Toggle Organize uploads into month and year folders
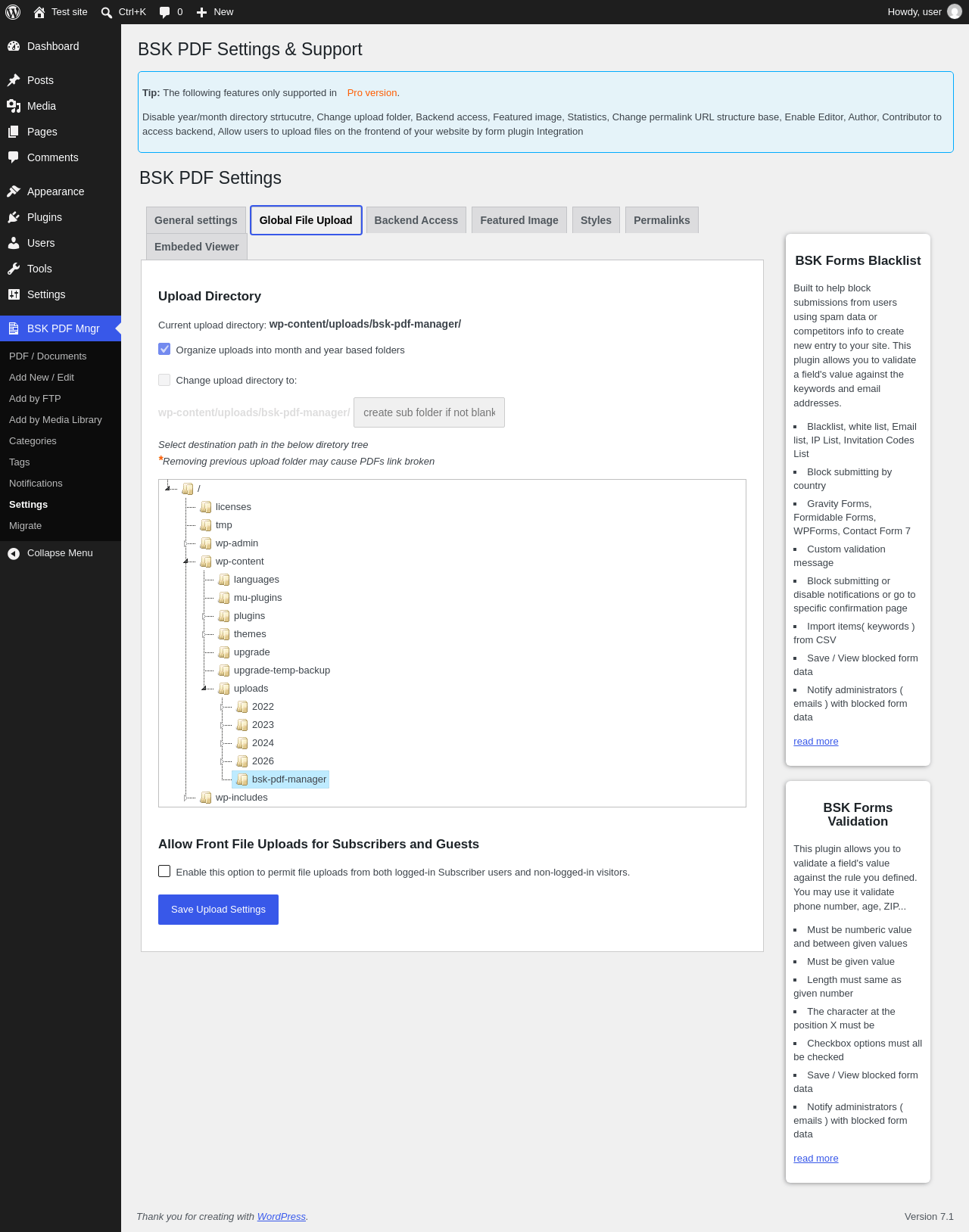Image resolution: width=969 pixels, height=1232 pixels. tap(164, 349)
